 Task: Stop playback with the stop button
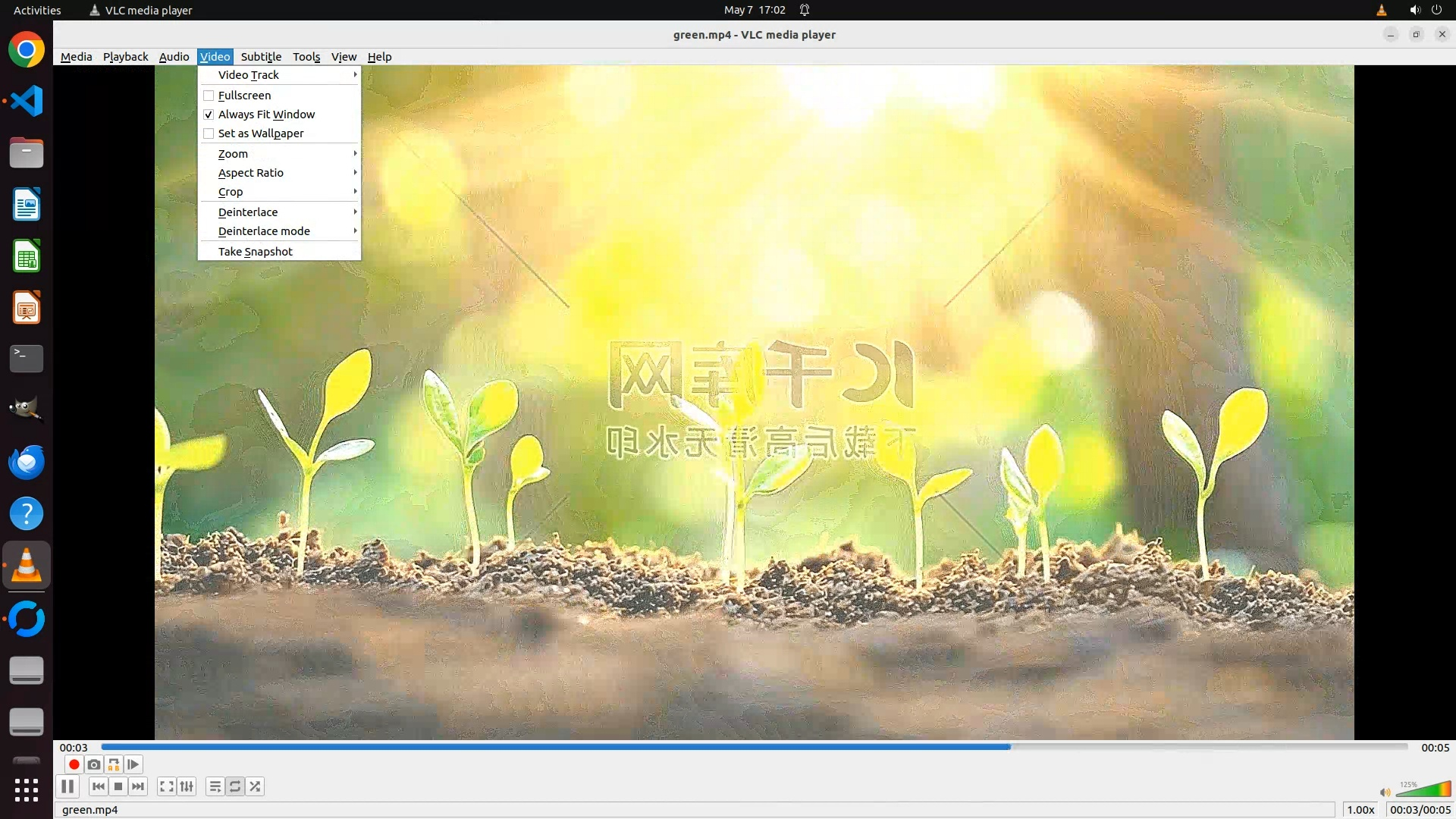point(118,786)
